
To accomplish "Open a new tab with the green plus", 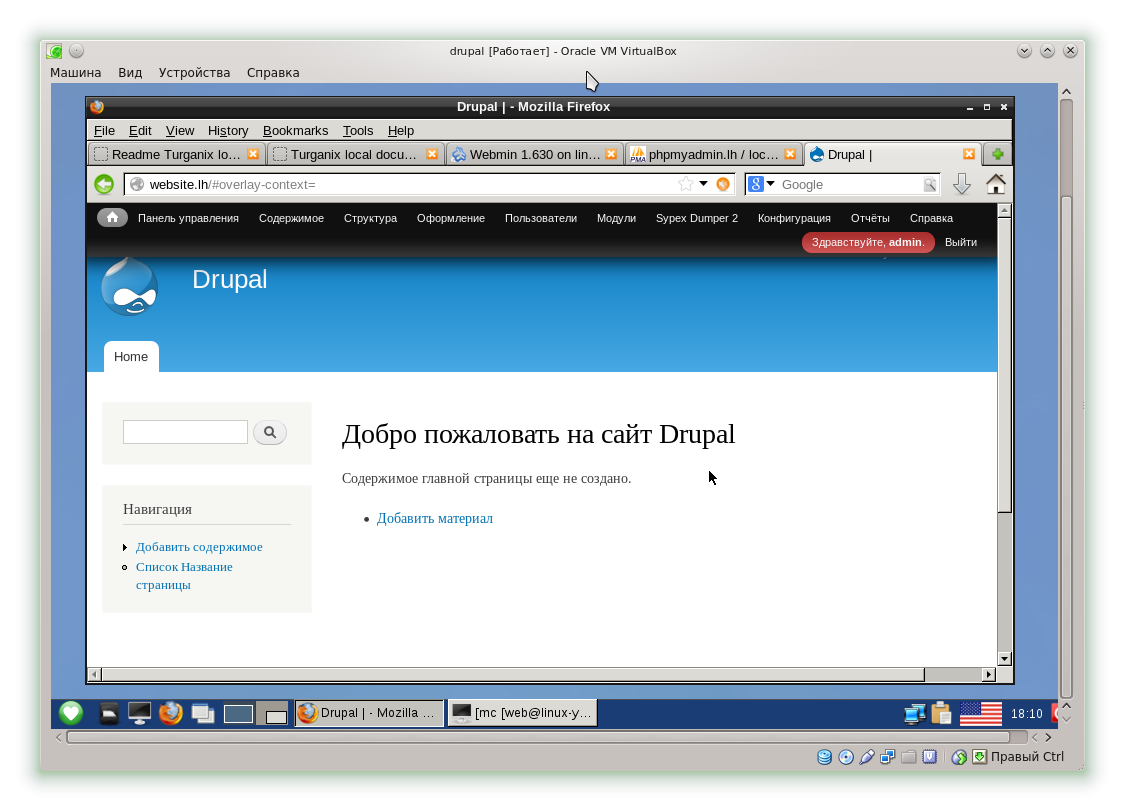I will pos(997,154).
